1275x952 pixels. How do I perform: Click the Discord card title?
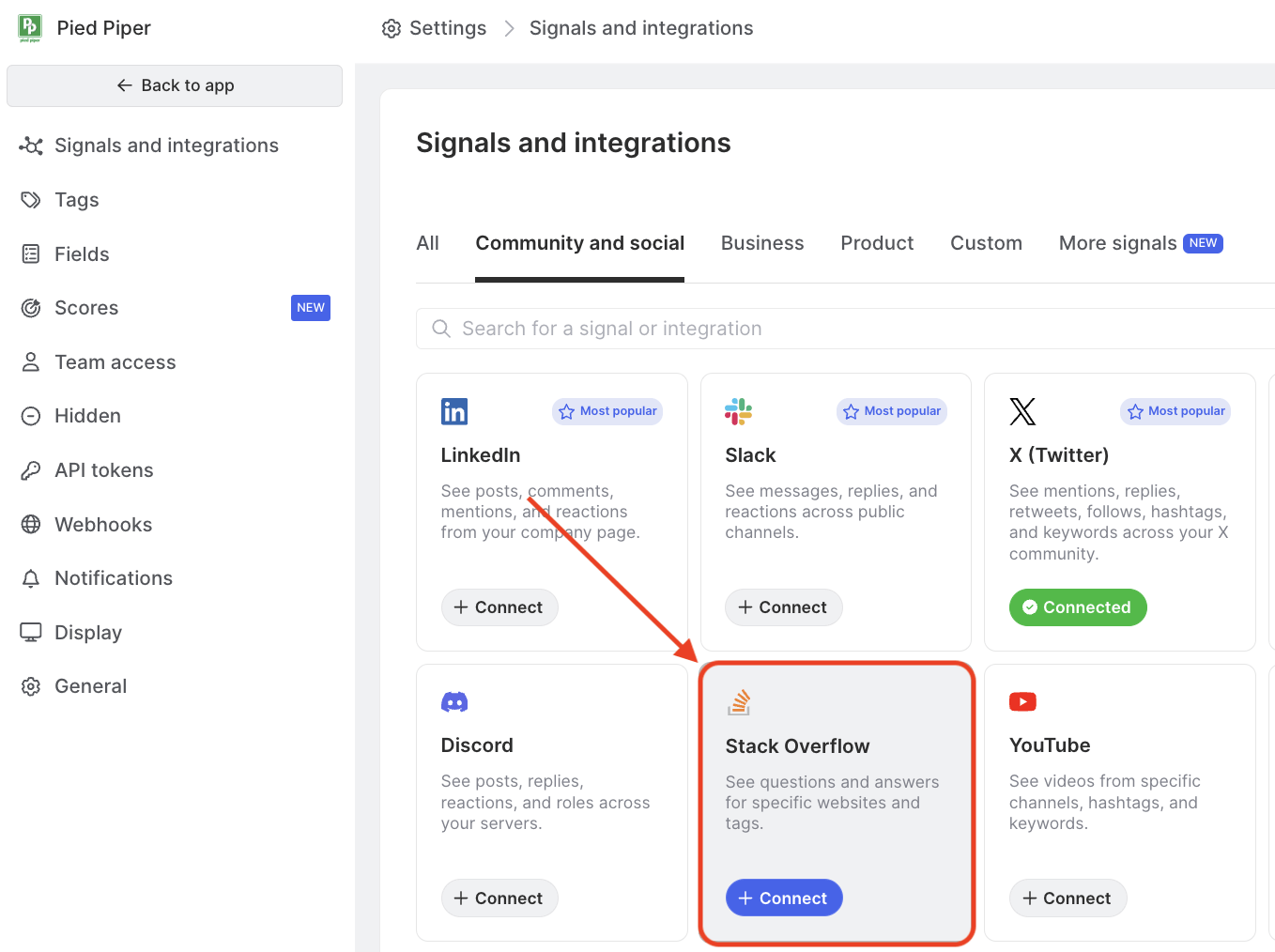point(477,745)
